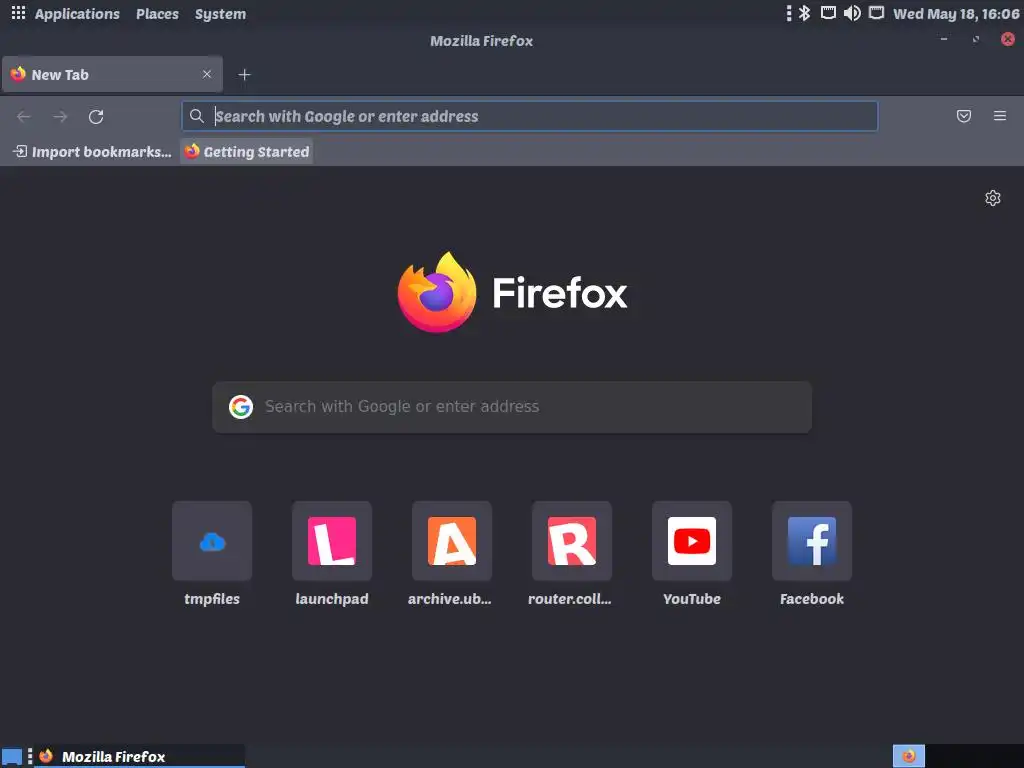Image resolution: width=1024 pixels, height=768 pixels.
Task: Switch to workspace with Firefox icon
Action: tap(908, 756)
